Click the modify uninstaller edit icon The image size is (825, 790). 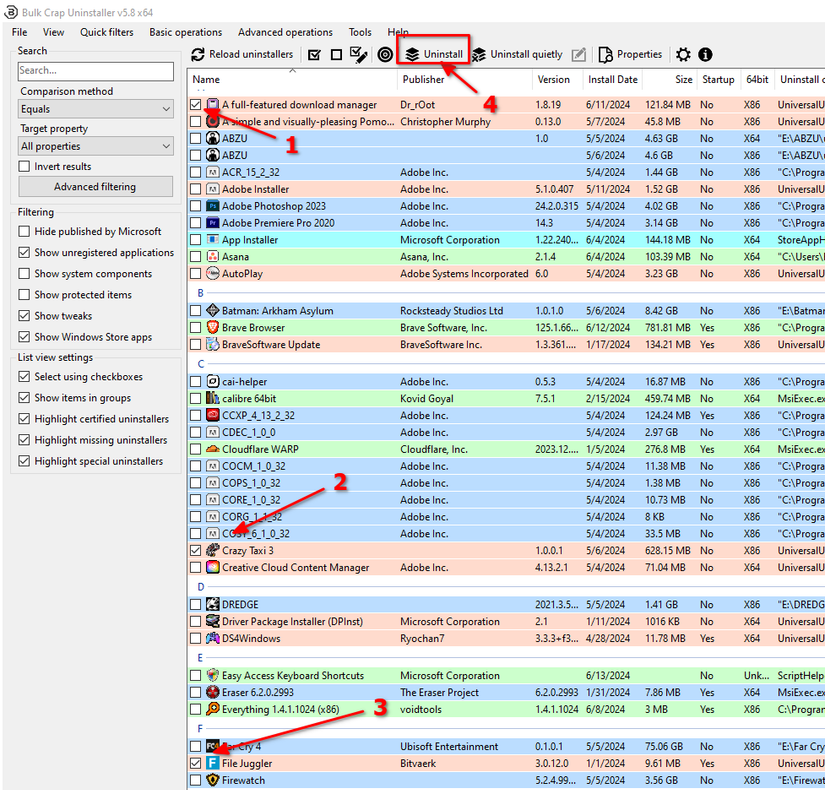coord(579,55)
